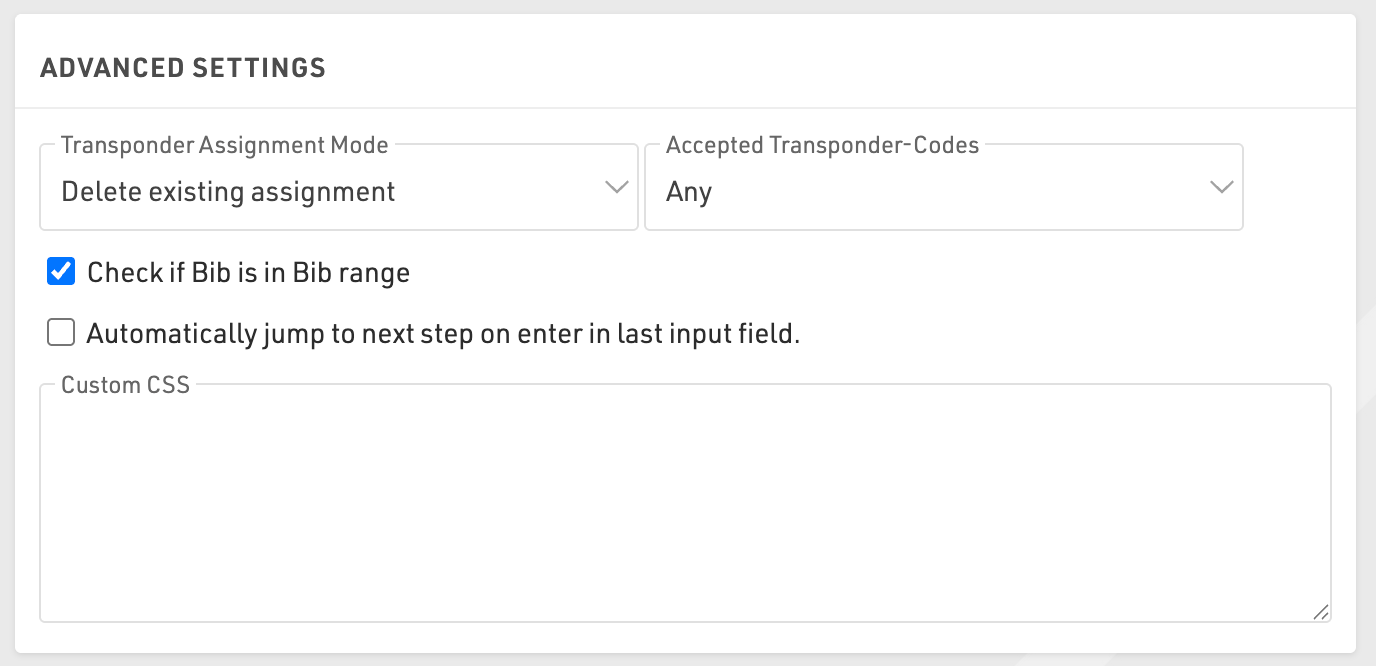The height and width of the screenshot is (666, 1376).
Task: Click the Custom CSS field label
Action: tap(125, 385)
